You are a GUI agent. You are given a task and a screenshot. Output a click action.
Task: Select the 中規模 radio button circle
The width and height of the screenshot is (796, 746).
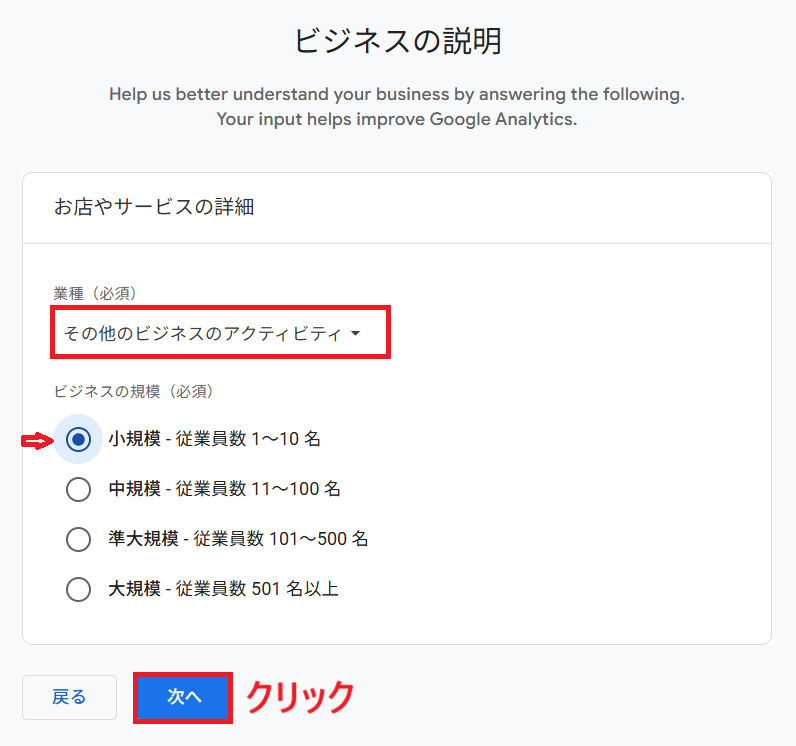point(78,489)
